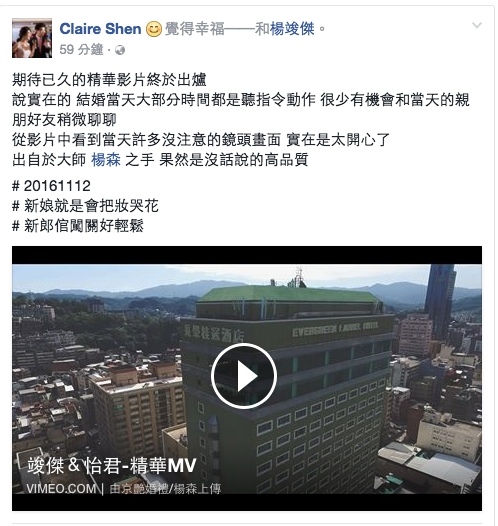Select the 新郎倌闖關好輕鬆 hashtag
498x526 pixels.
(78, 226)
